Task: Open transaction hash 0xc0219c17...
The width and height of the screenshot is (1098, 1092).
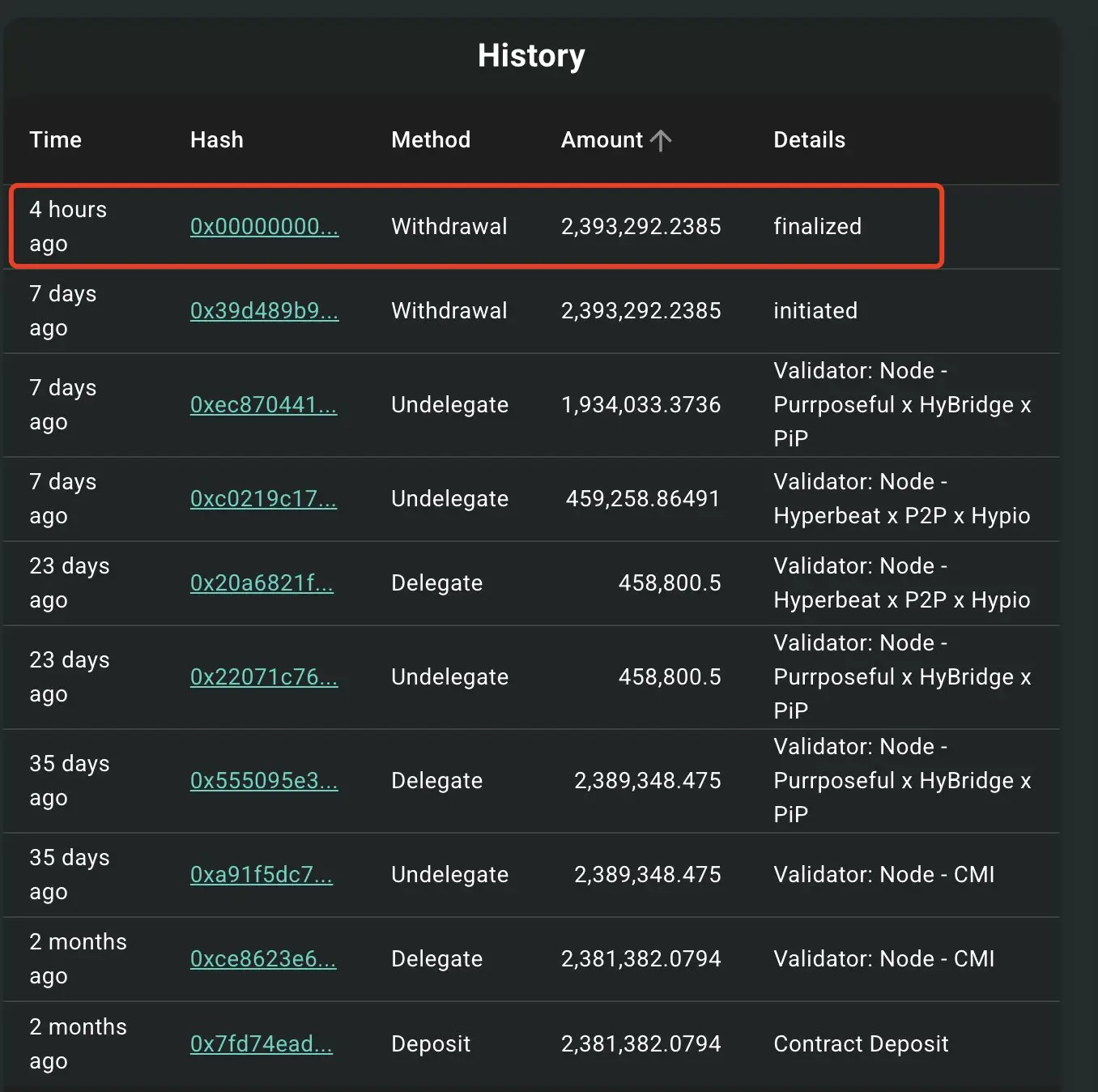Action: (x=263, y=499)
